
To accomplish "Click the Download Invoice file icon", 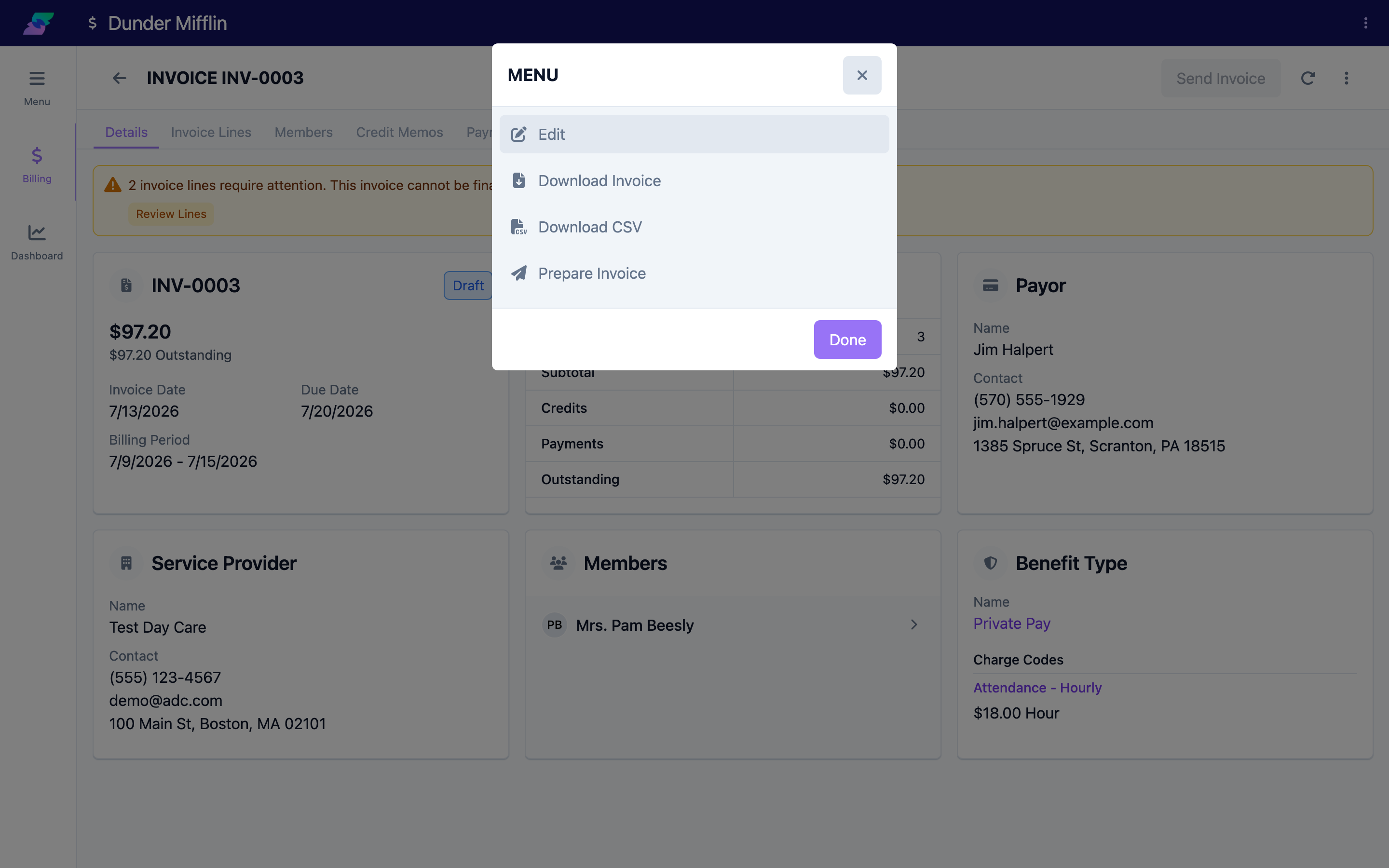I will 518,180.
